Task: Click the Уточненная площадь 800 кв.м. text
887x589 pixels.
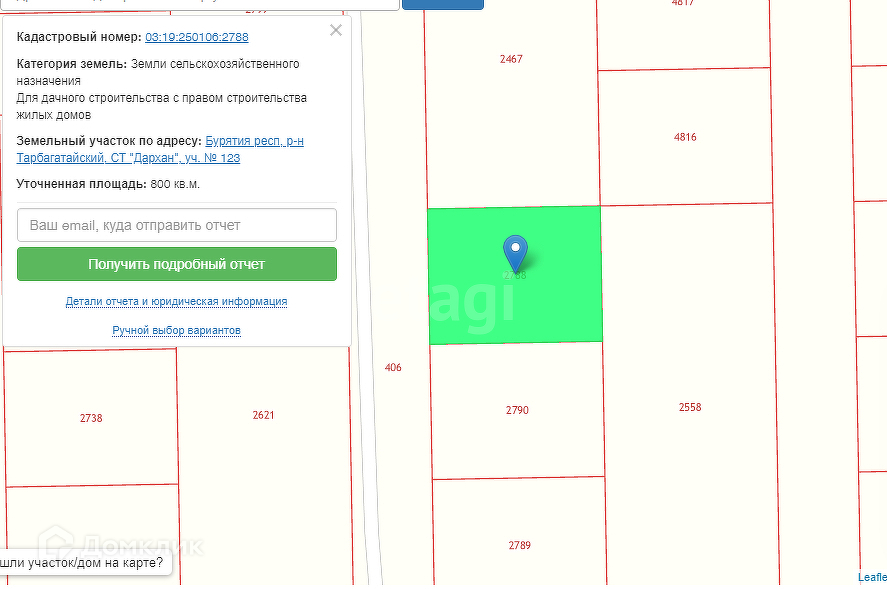Action: (x=108, y=184)
